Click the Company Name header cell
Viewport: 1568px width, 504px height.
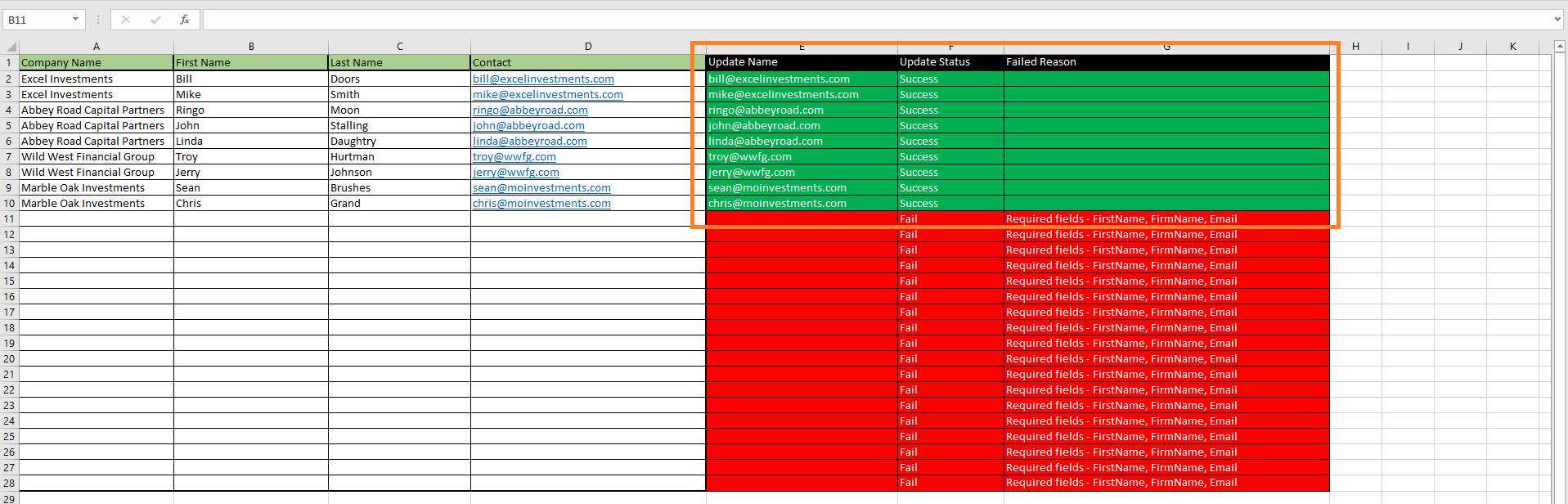(97, 62)
